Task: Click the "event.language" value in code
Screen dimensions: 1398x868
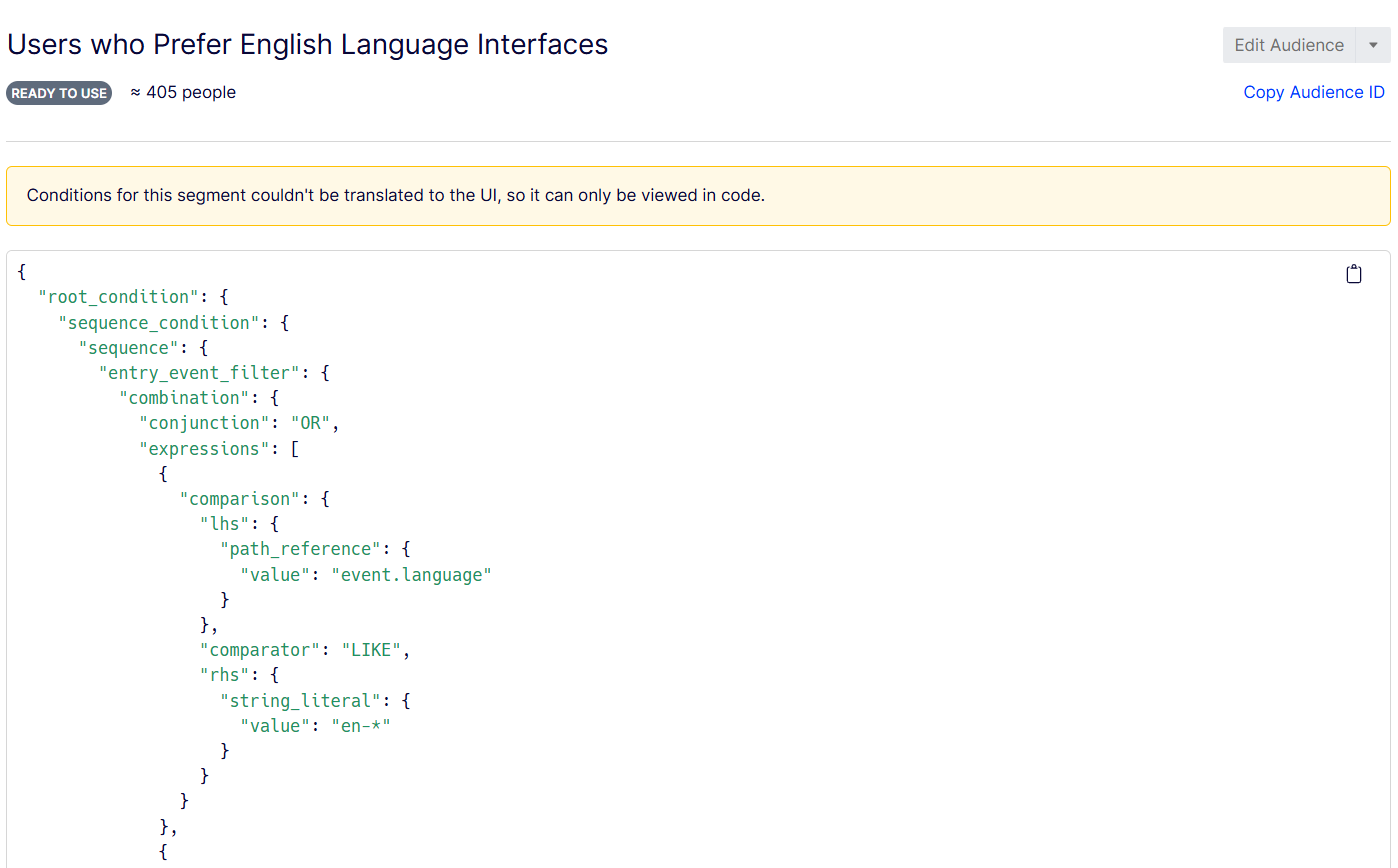Action: (x=411, y=575)
